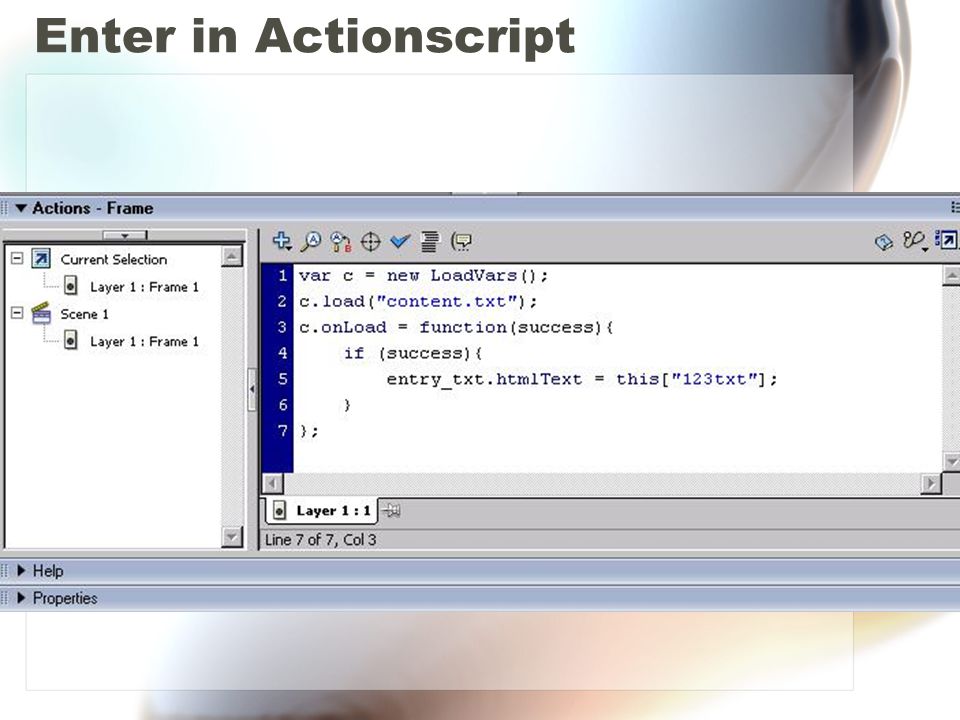Click 'entry_txt.htmlText' in line 5
Viewport: 960px width, 720px height.
coord(484,380)
